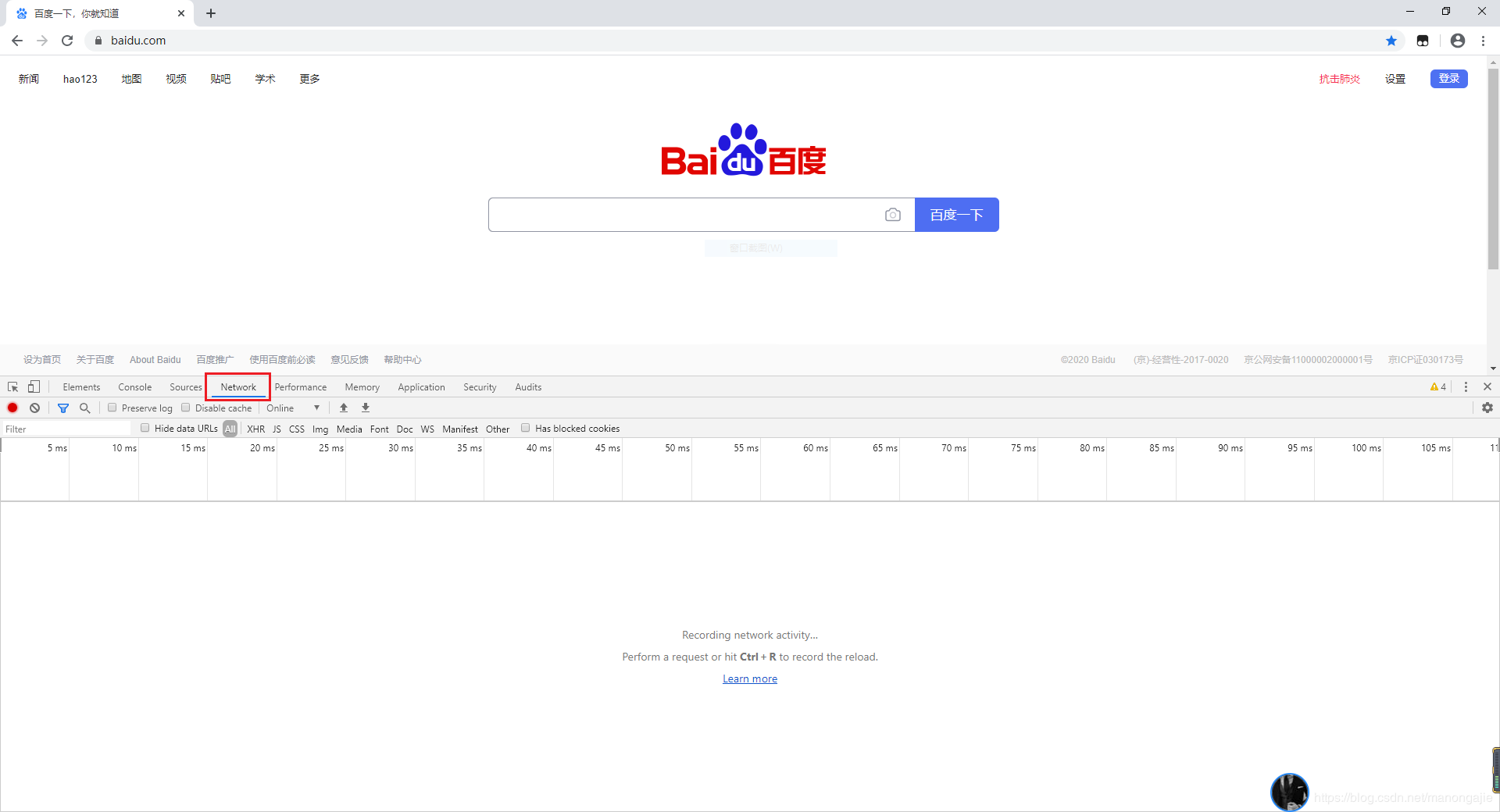Filter requests by WS
The height and width of the screenshot is (812, 1500).
pos(427,429)
